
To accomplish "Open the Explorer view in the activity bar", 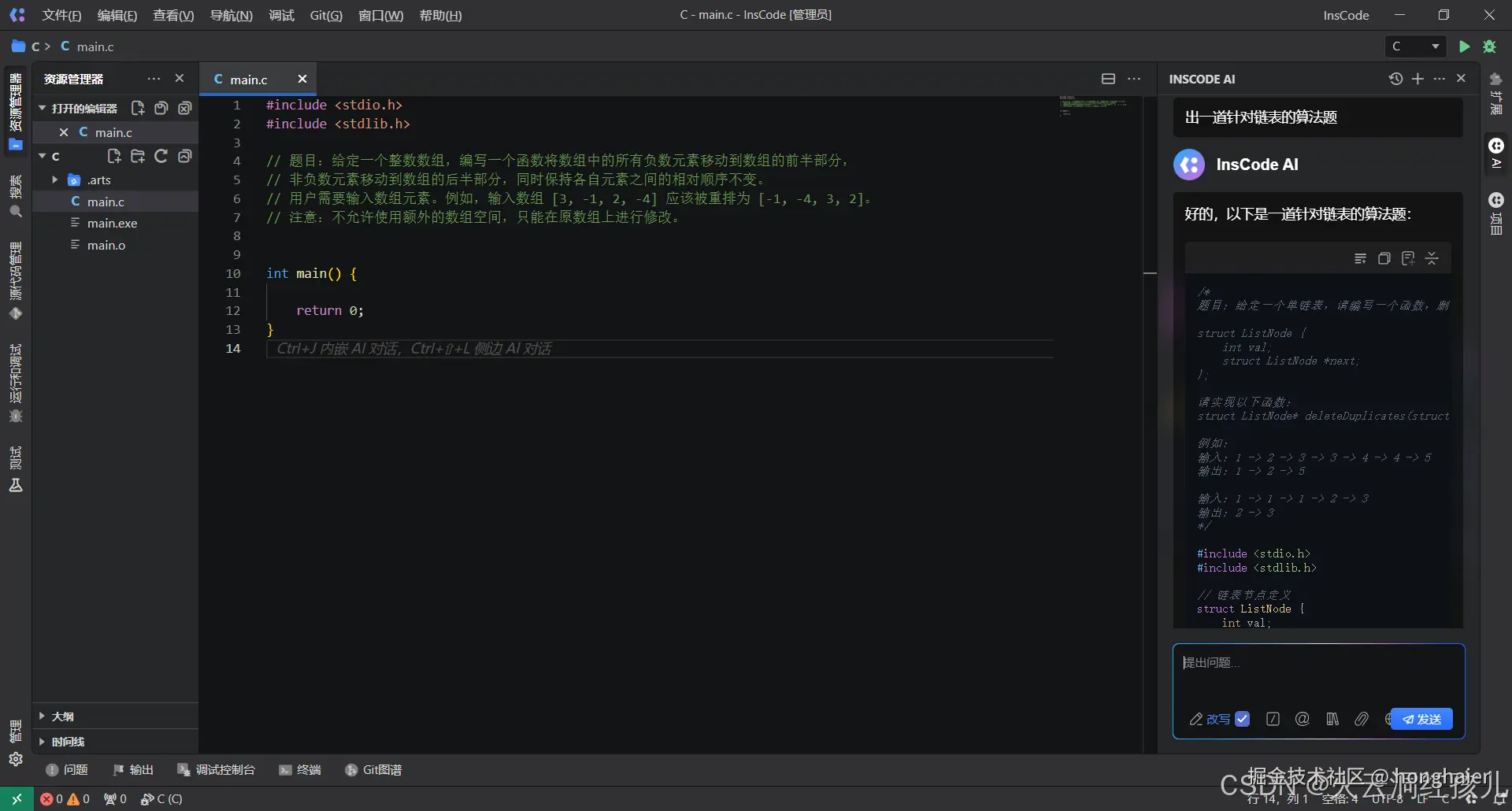I will 16,110.
